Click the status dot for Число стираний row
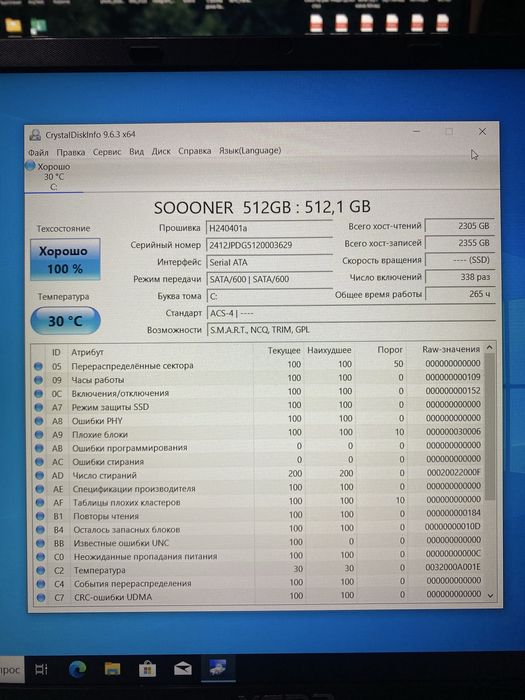The height and width of the screenshot is (700, 525). 40,475
